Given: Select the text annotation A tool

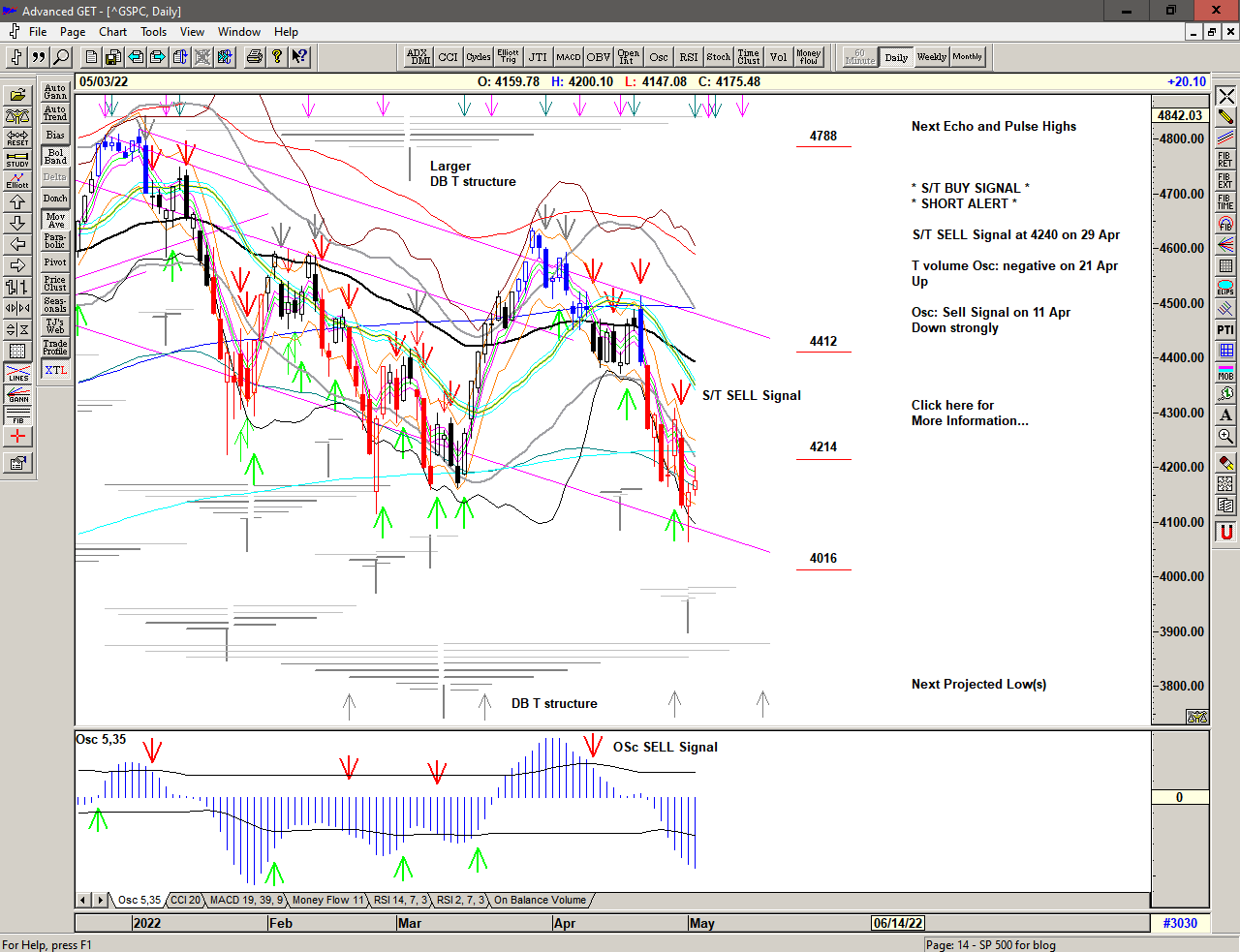Looking at the screenshot, I should [x=1225, y=415].
